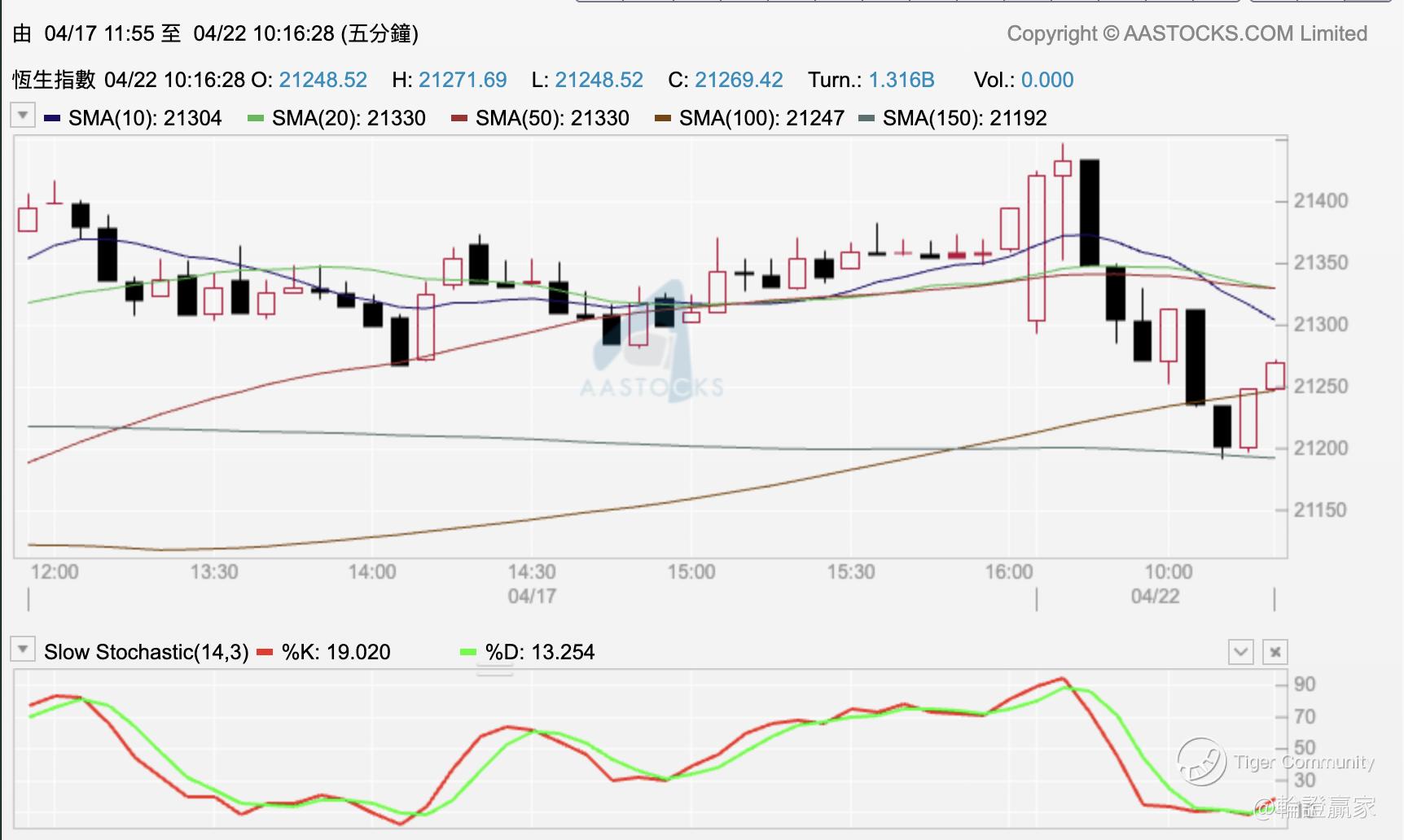Click the 14:00 time axis label

(x=372, y=571)
